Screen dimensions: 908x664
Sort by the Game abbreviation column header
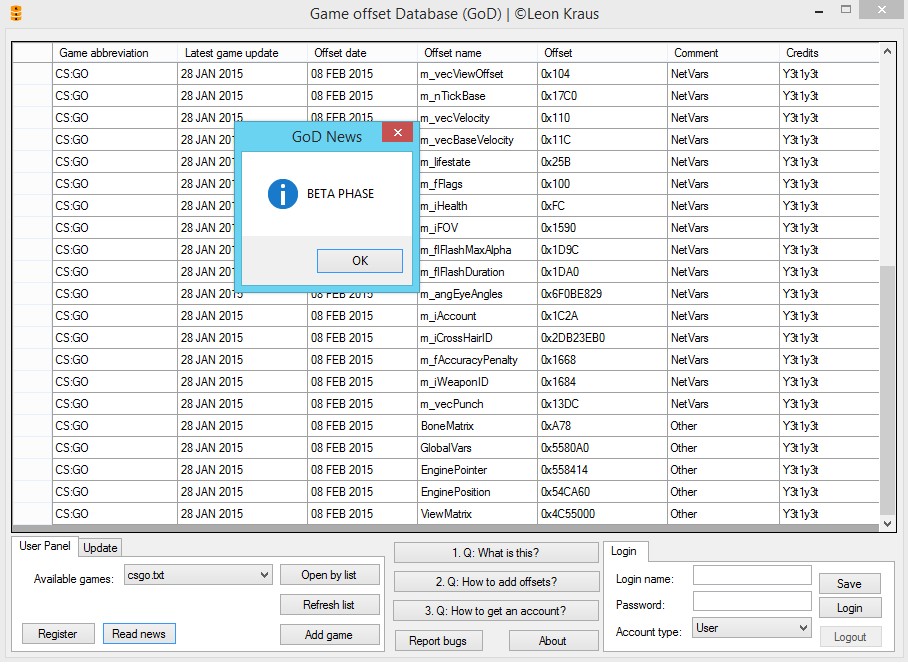click(x=115, y=53)
